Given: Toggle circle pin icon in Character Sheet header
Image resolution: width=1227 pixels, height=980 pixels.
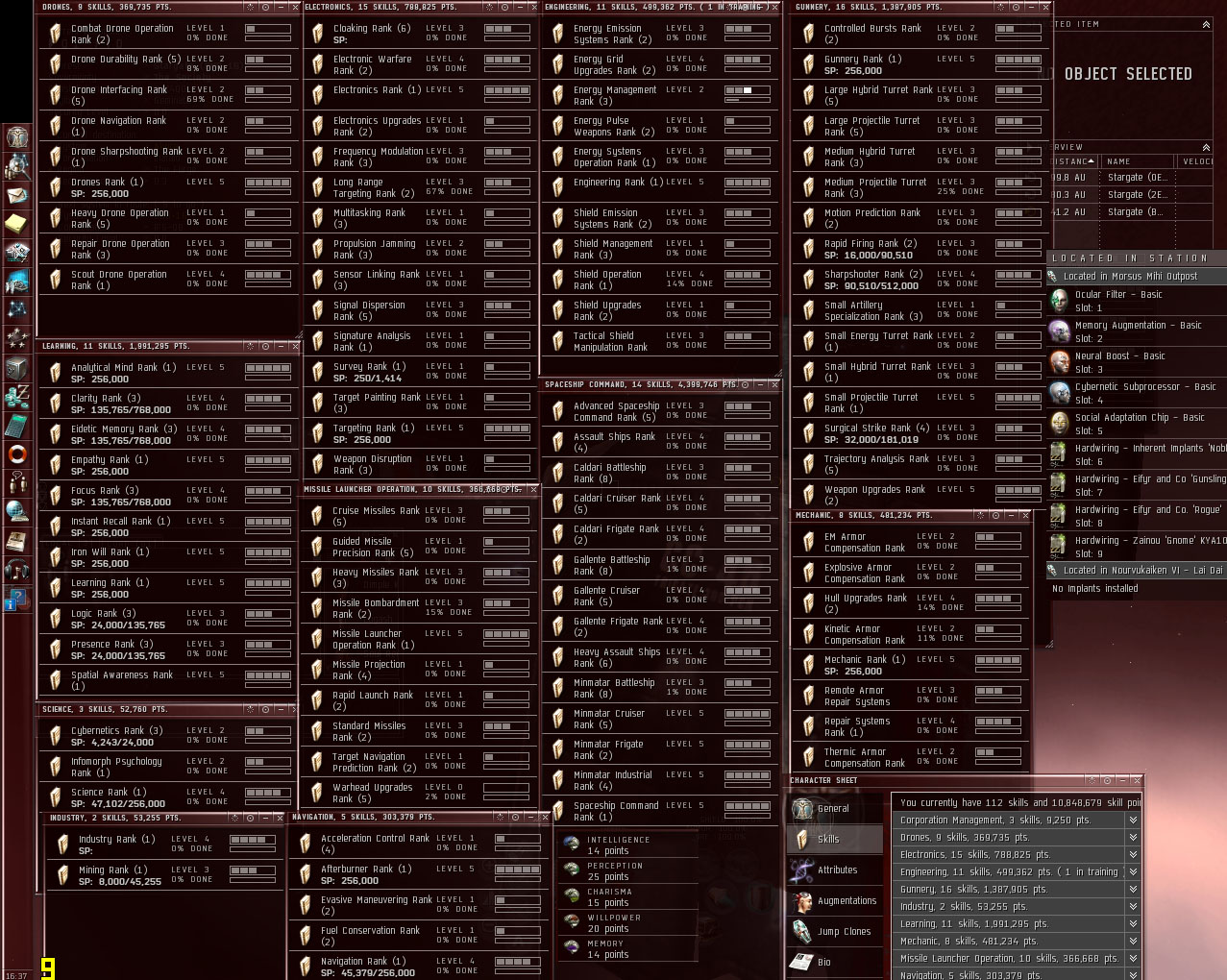Looking at the screenshot, I should coord(1107,780).
